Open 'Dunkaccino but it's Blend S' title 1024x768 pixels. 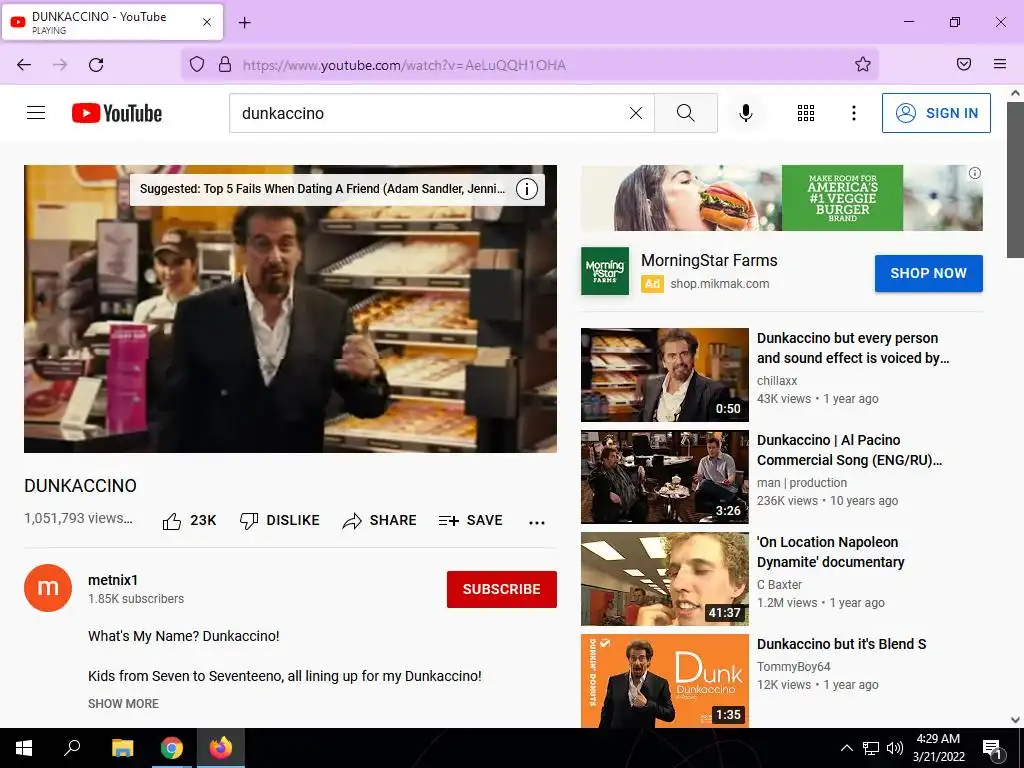click(841, 644)
